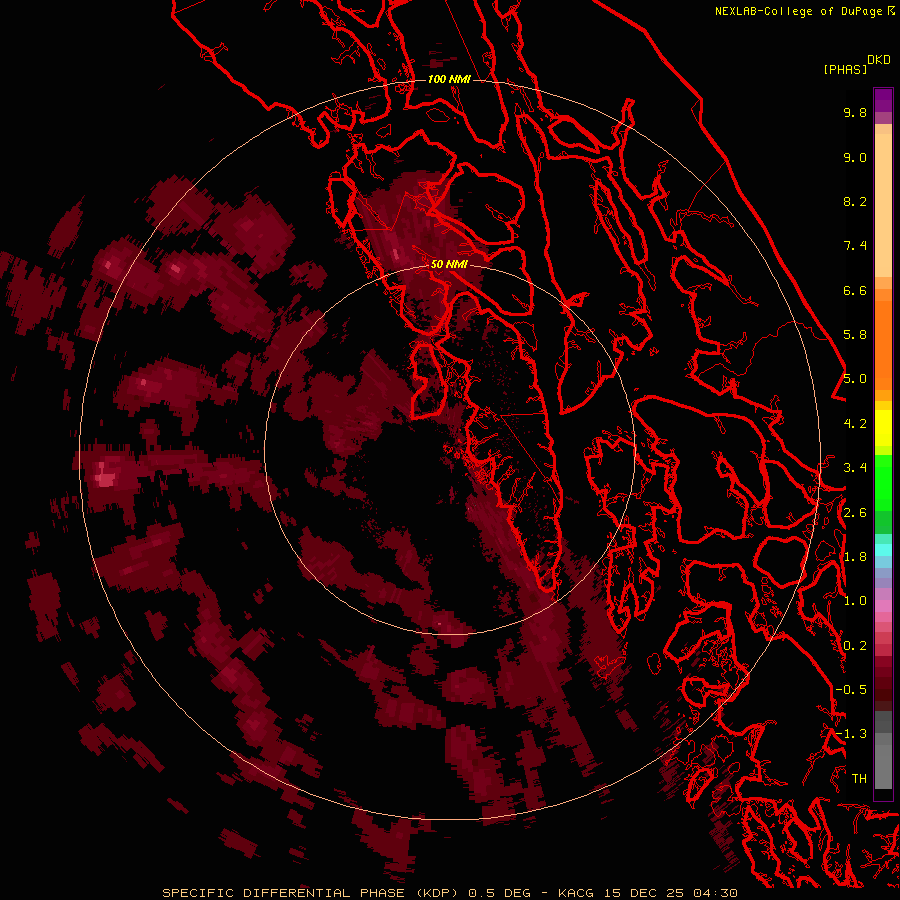Click the TH threshold label on the scale
This screenshot has height=900, width=900.
pyautogui.click(x=859, y=778)
